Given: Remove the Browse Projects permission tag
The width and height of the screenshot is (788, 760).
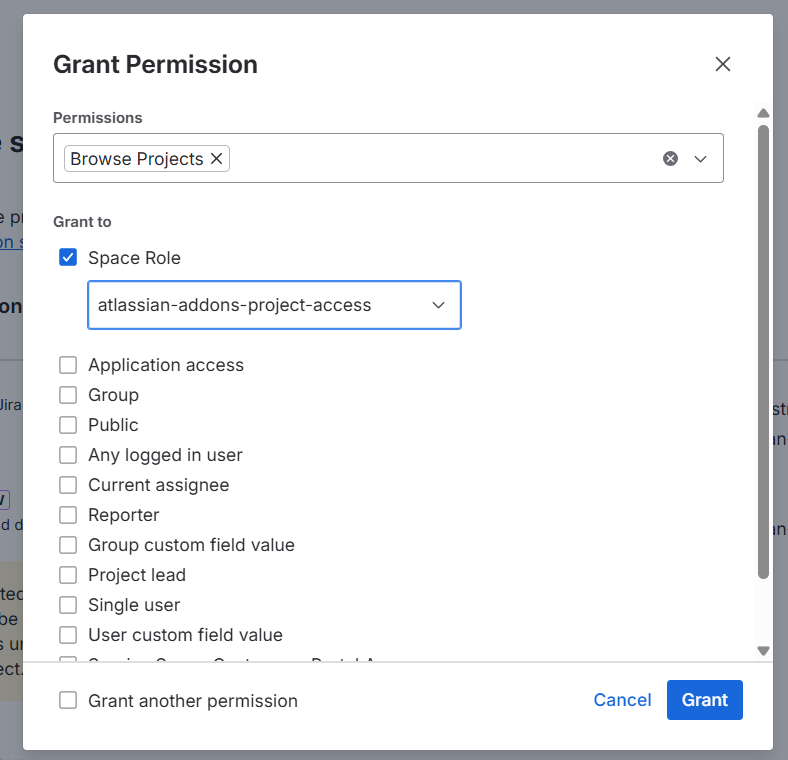Looking at the screenshot, I should pos(216,159).
